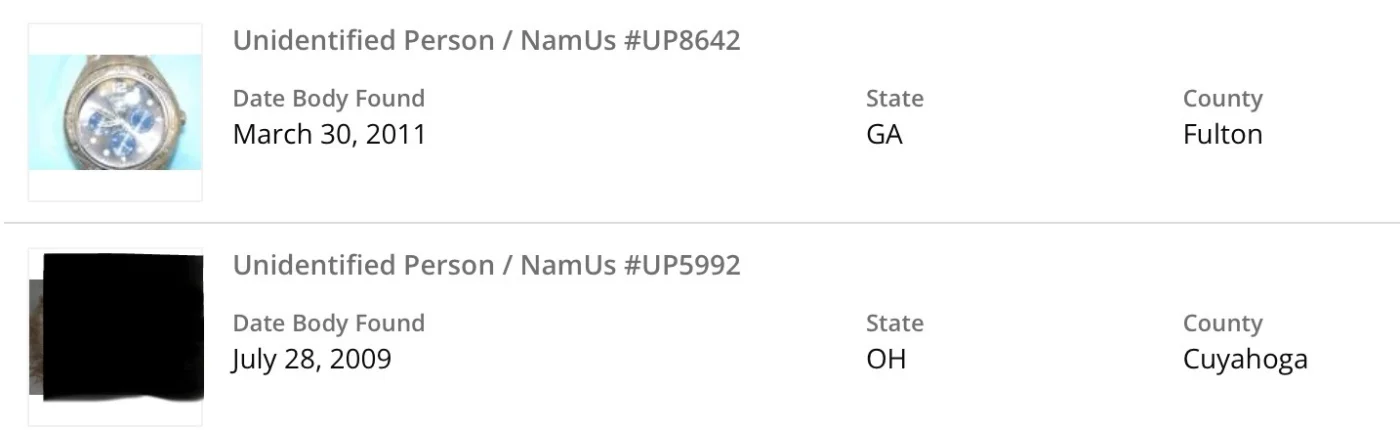Open Unidentified Person NamUs #UP5992 record
This screenshot has height=430, width=1400.
click(x=486, y=266)
